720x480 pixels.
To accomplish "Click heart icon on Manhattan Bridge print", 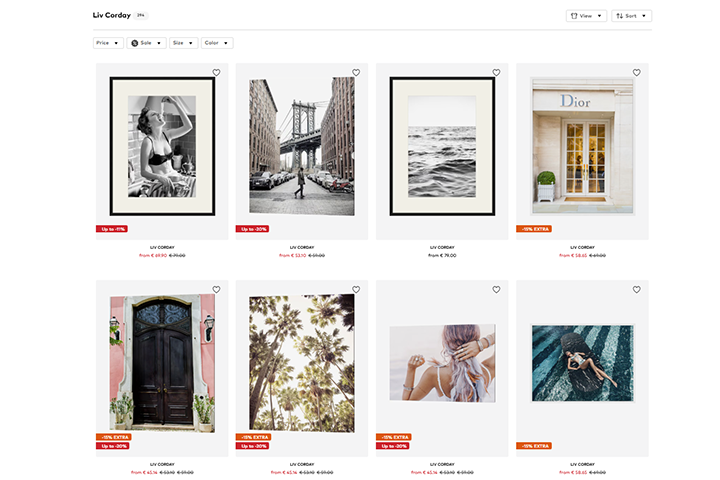I will 356,73.
